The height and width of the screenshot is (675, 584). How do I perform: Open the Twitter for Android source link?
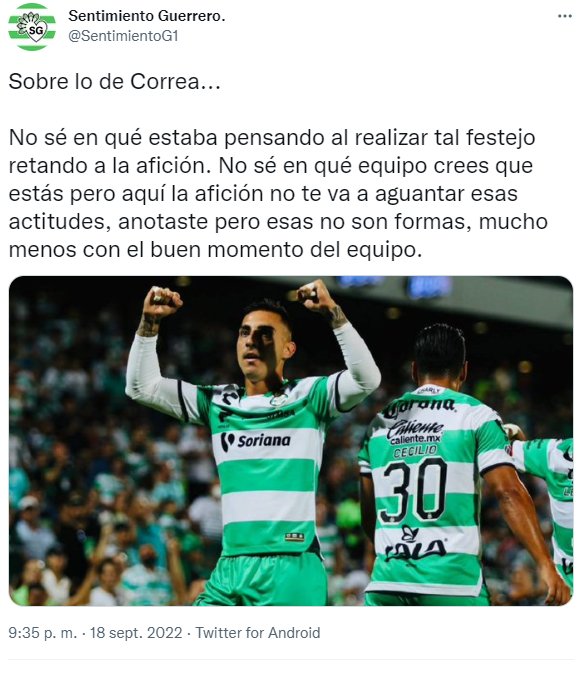258,633
